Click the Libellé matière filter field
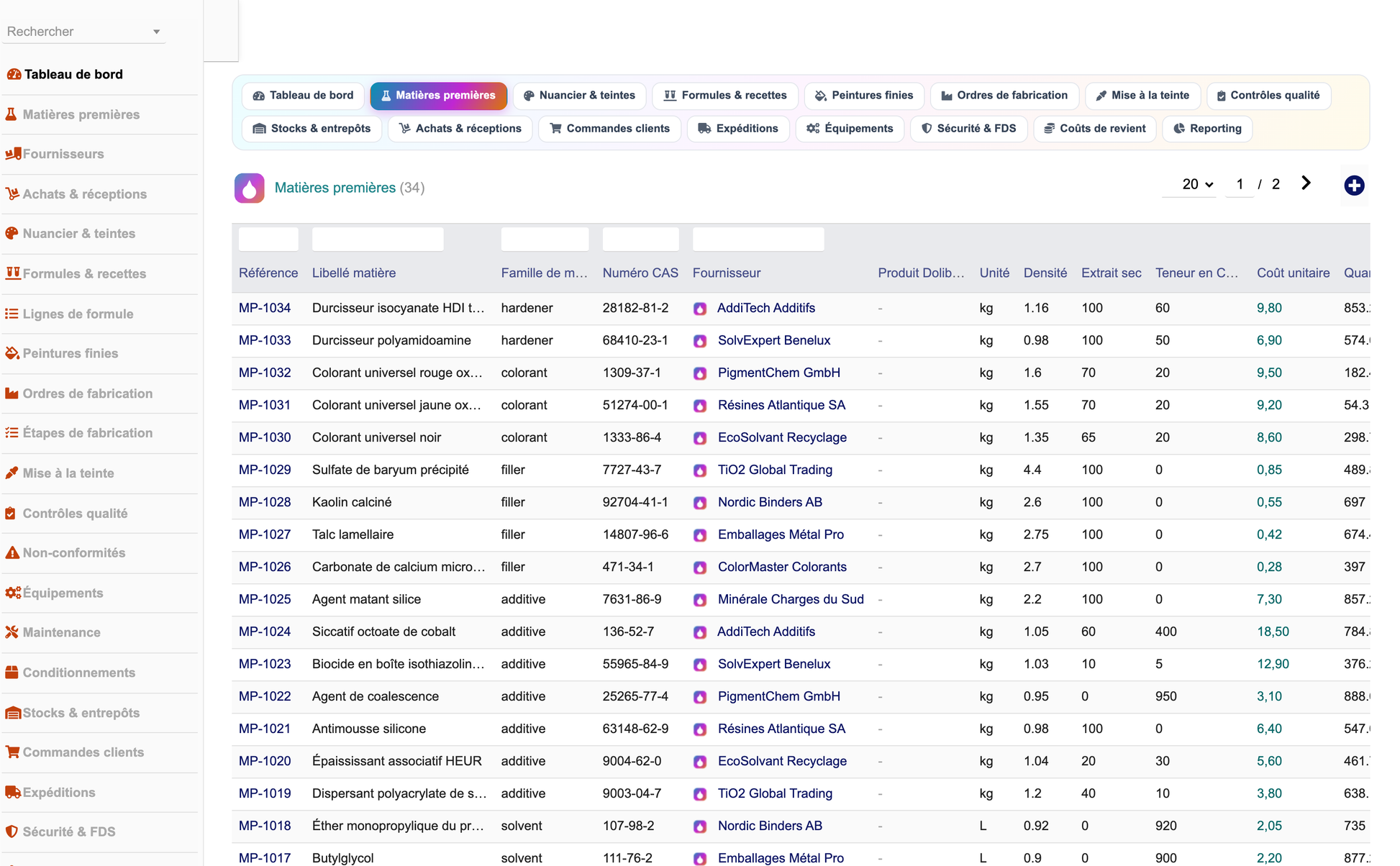Screen dimensions: 1400x866 click(x=378, y=239)
